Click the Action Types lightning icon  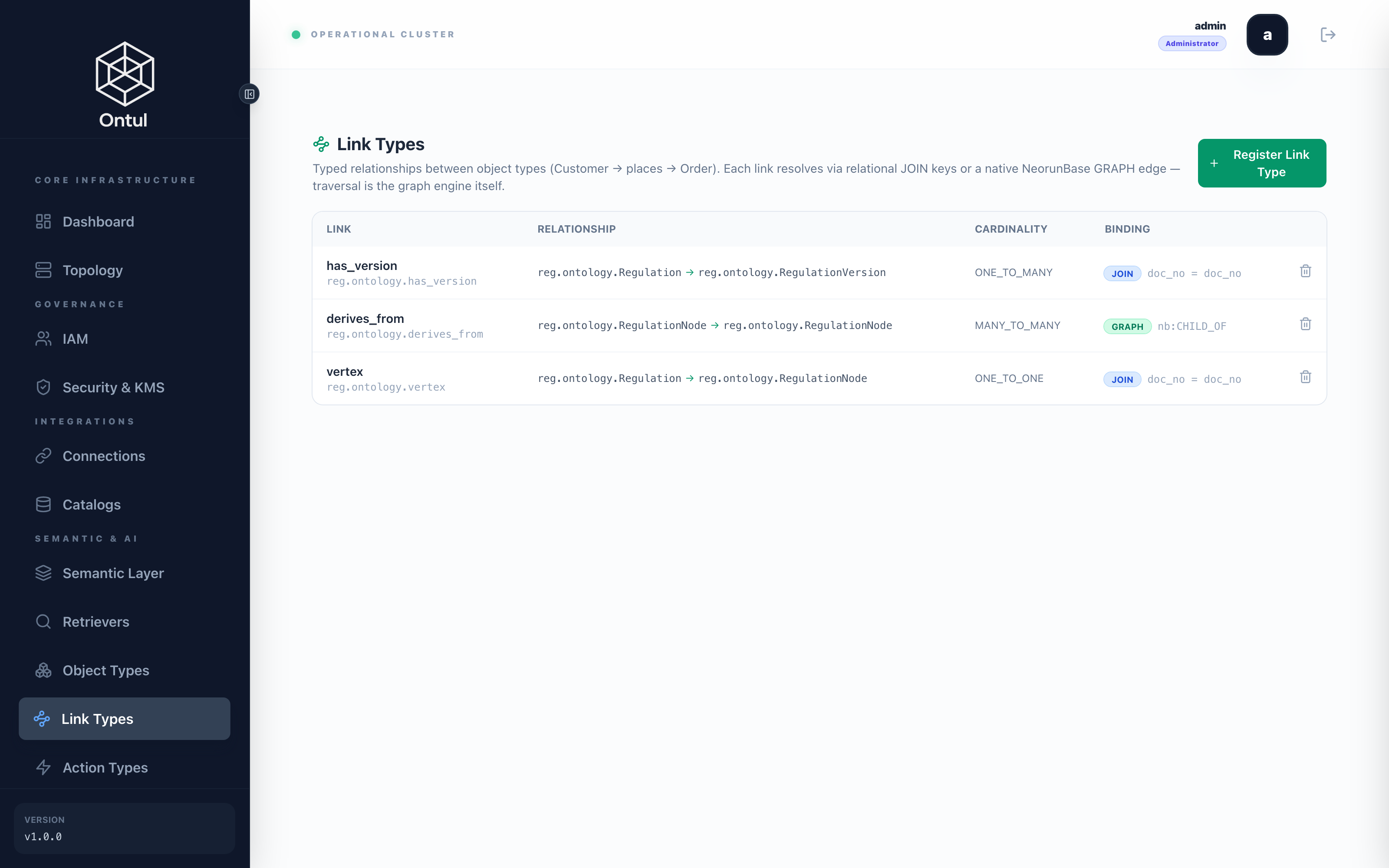[x=43, y=768]
